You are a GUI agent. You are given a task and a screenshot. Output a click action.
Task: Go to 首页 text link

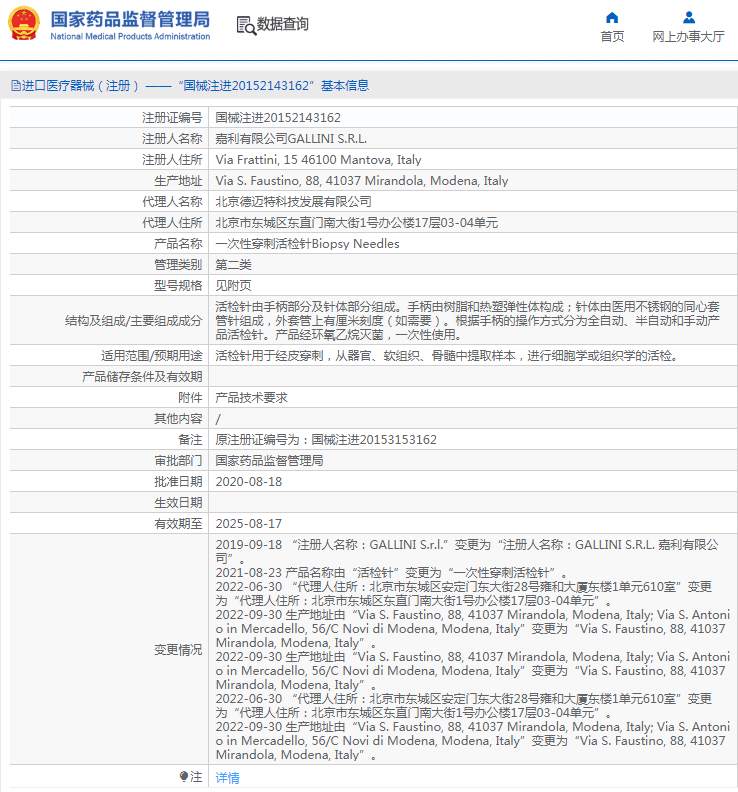[x=612, y=36]
